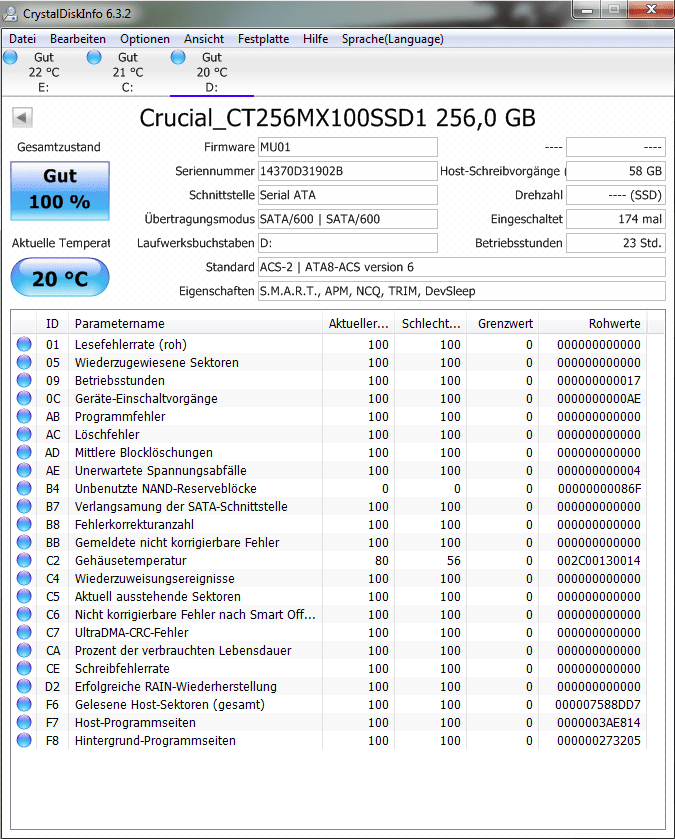Viewport: 675px width, 839px height.
Task: Click status icon of Erfolgreiche RAIN-Wiederherstellung row
Action: (x=24, y=686)
